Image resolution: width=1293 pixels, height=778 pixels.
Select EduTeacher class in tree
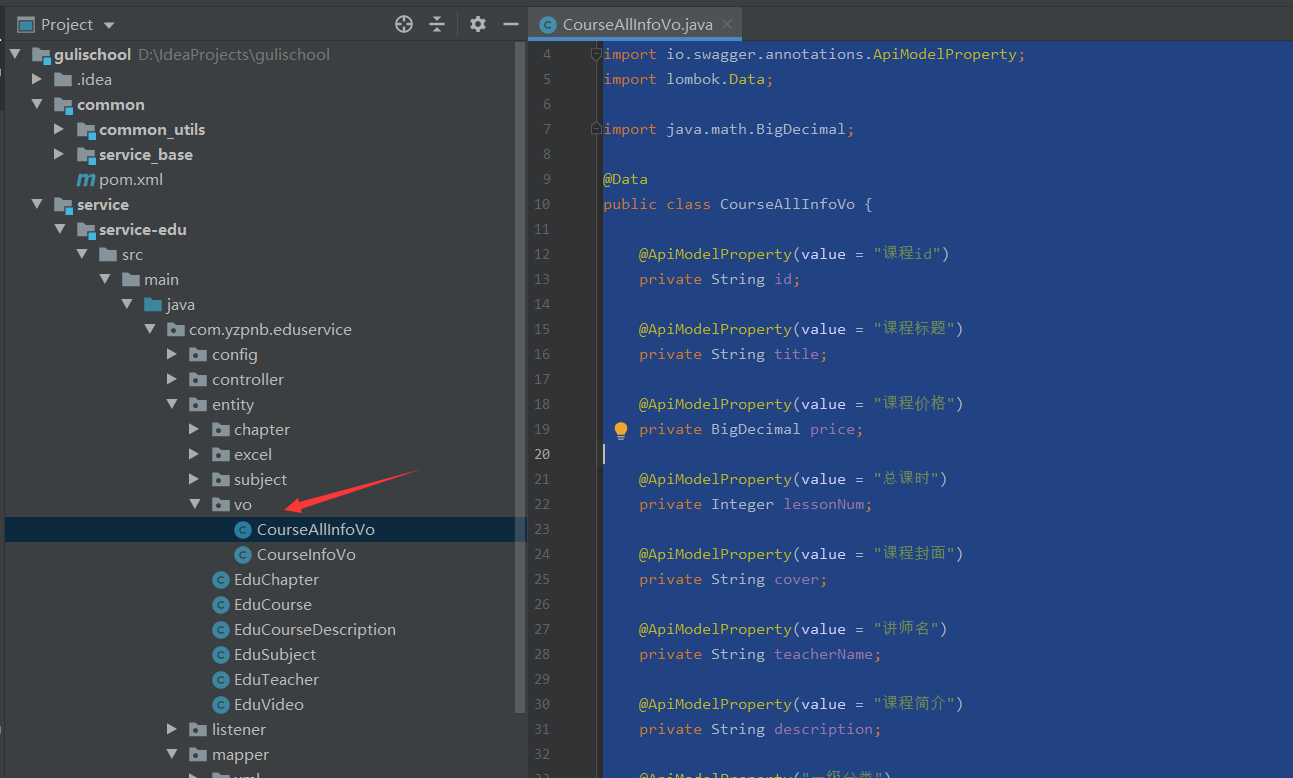coord(277,679)
